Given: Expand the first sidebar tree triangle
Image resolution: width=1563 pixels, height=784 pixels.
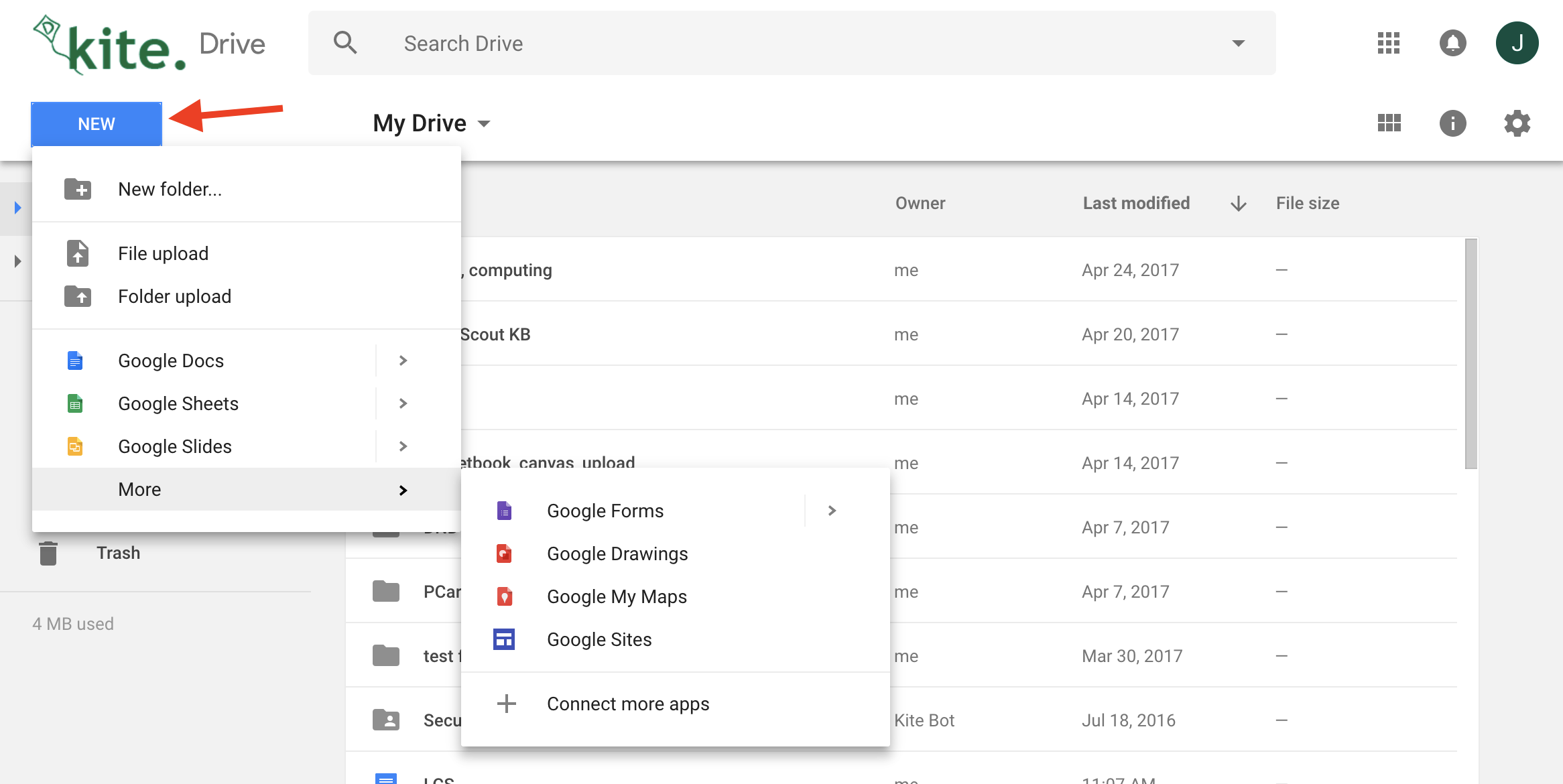Looking at the screenshot, I should coord(18,208).
